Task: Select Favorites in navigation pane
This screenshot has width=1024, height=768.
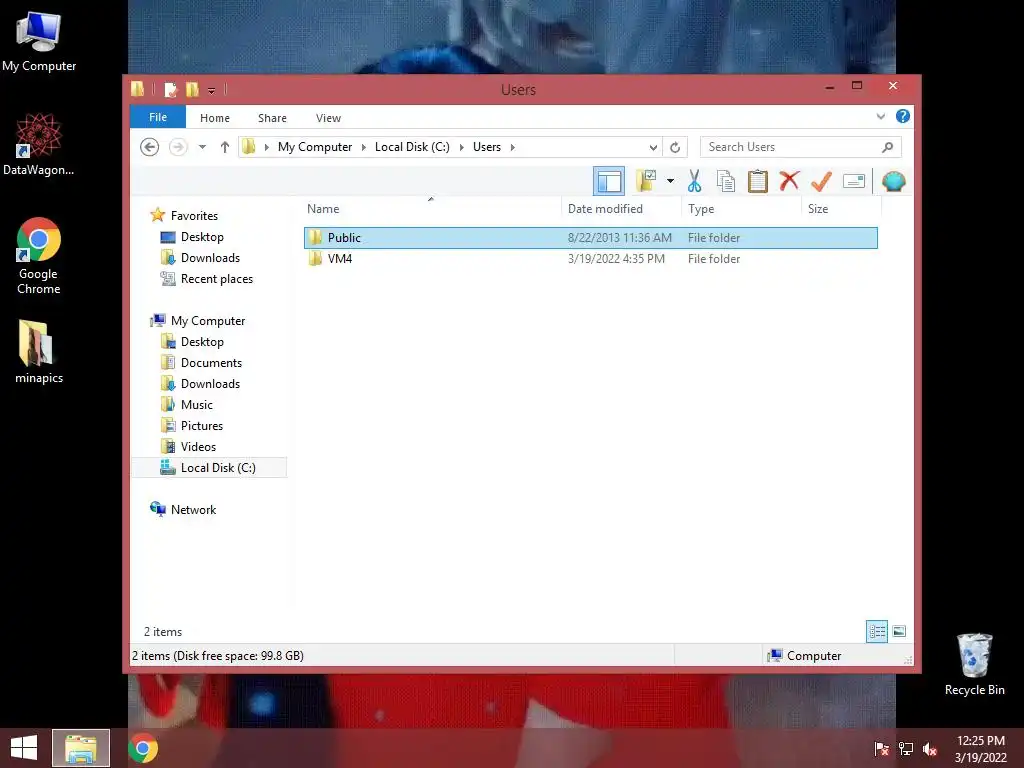Action: (194, 216)
